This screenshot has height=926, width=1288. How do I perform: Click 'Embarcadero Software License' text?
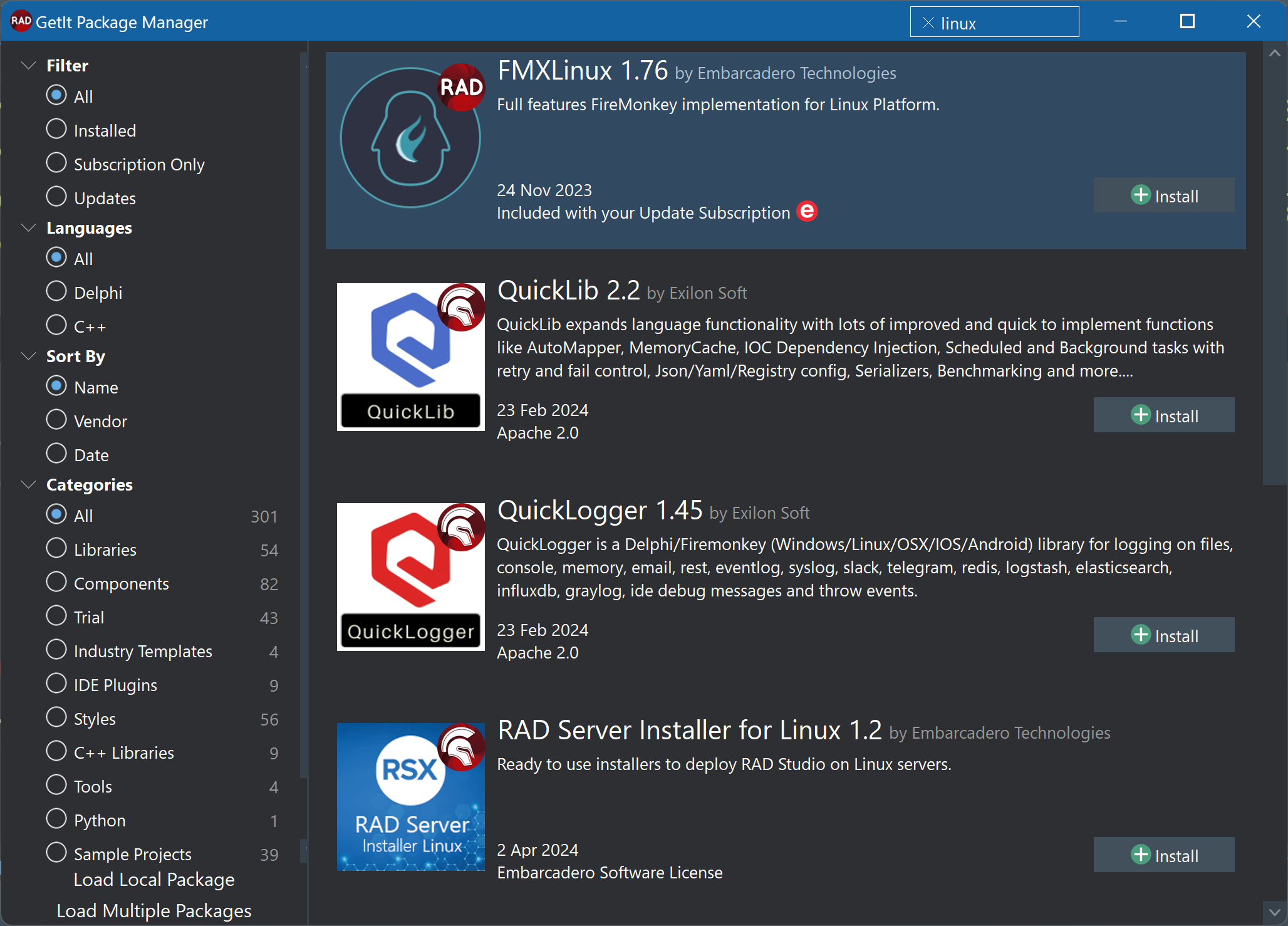(x=610, y=873)
